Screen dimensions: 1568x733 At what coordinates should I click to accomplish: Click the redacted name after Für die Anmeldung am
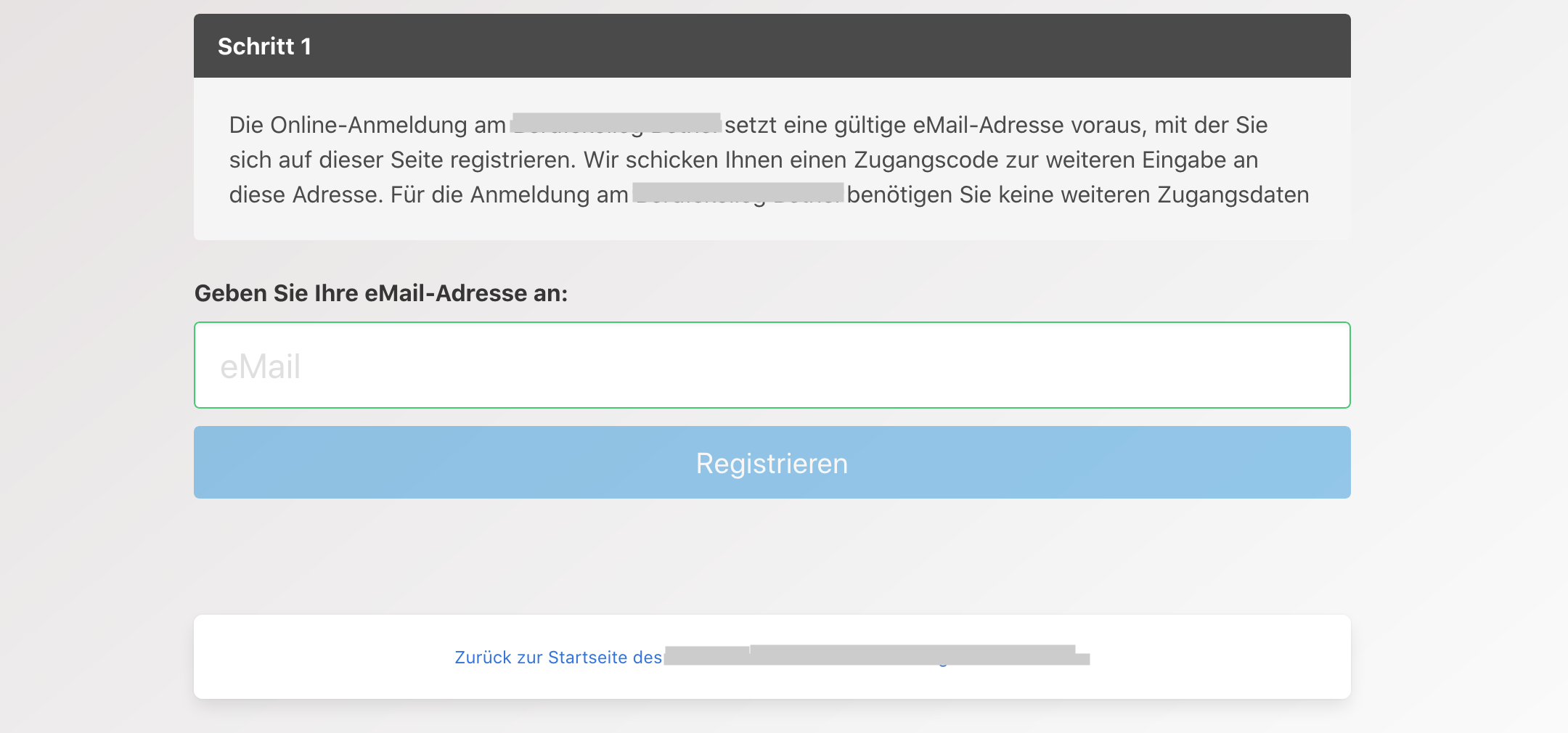(738, 193)
